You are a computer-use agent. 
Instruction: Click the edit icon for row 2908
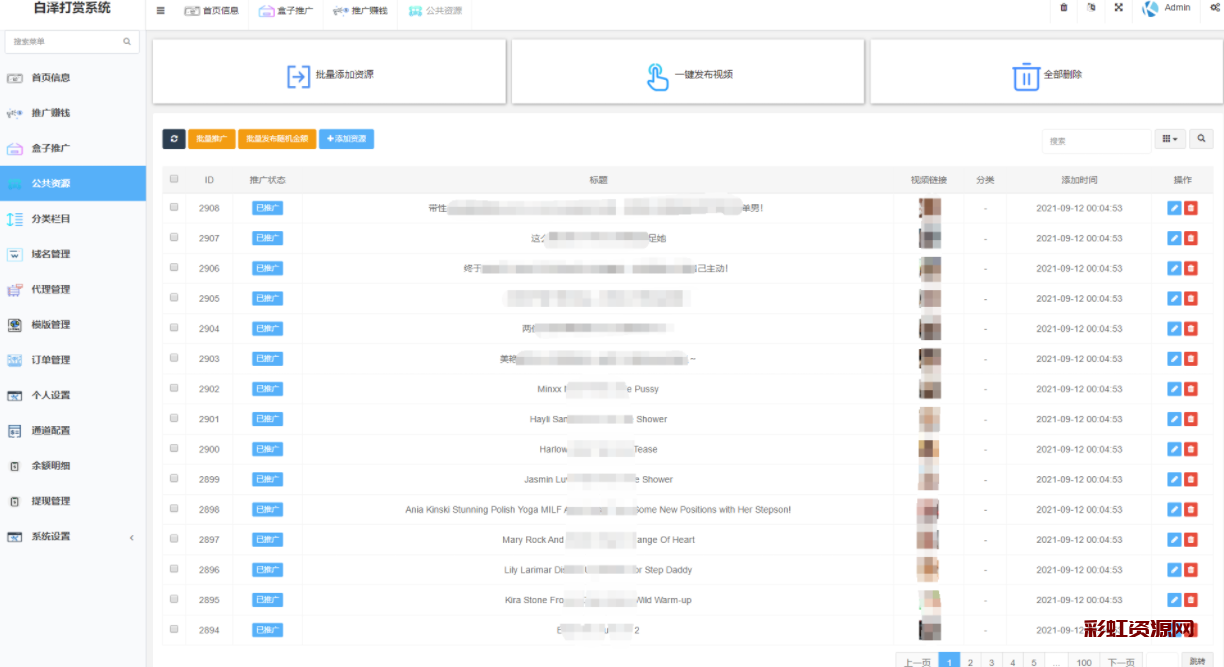pos(1174,208)
